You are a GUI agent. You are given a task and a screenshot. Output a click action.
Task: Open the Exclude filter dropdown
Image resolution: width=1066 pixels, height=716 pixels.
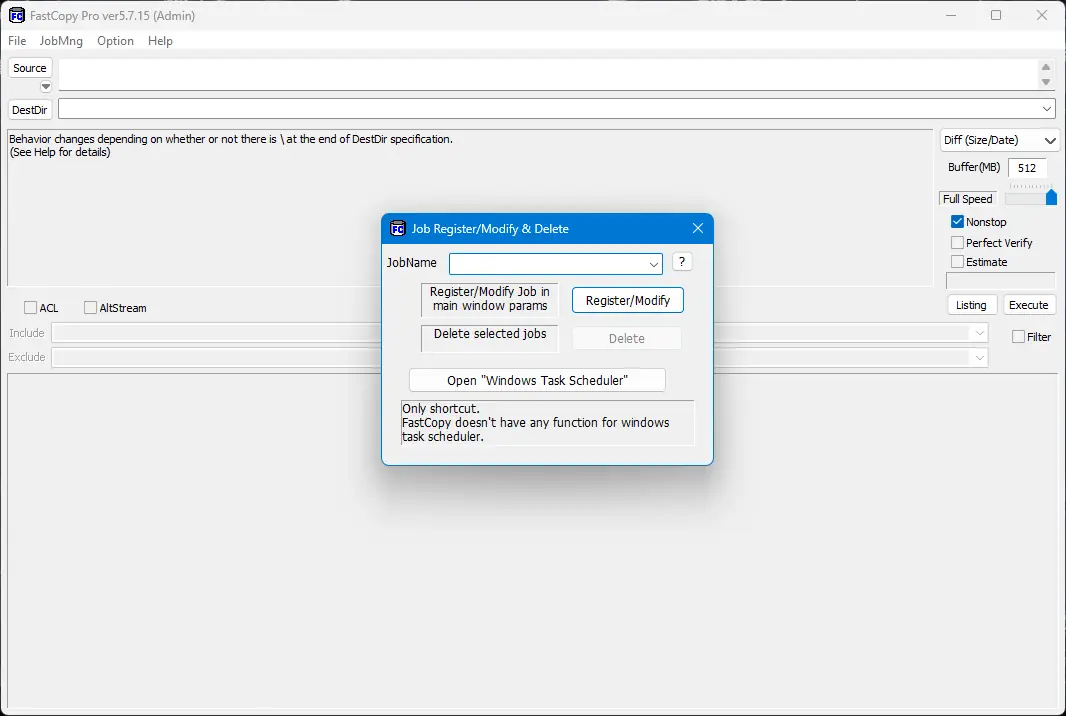click(x=980, y=358)
